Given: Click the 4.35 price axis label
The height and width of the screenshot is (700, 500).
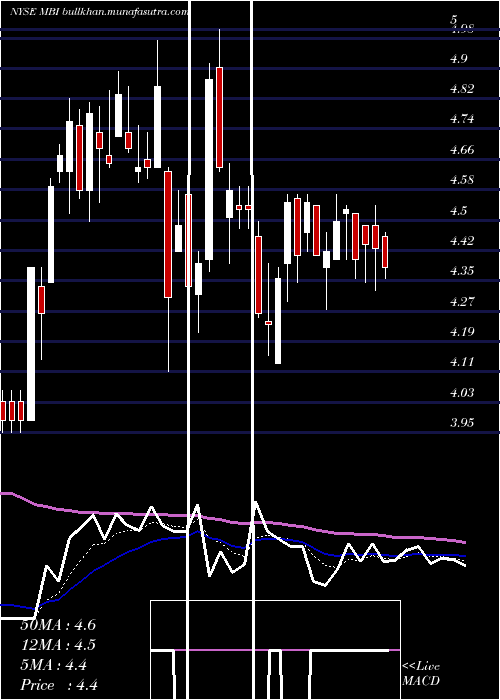Looking at the screenshot, I should coord(462,271).
